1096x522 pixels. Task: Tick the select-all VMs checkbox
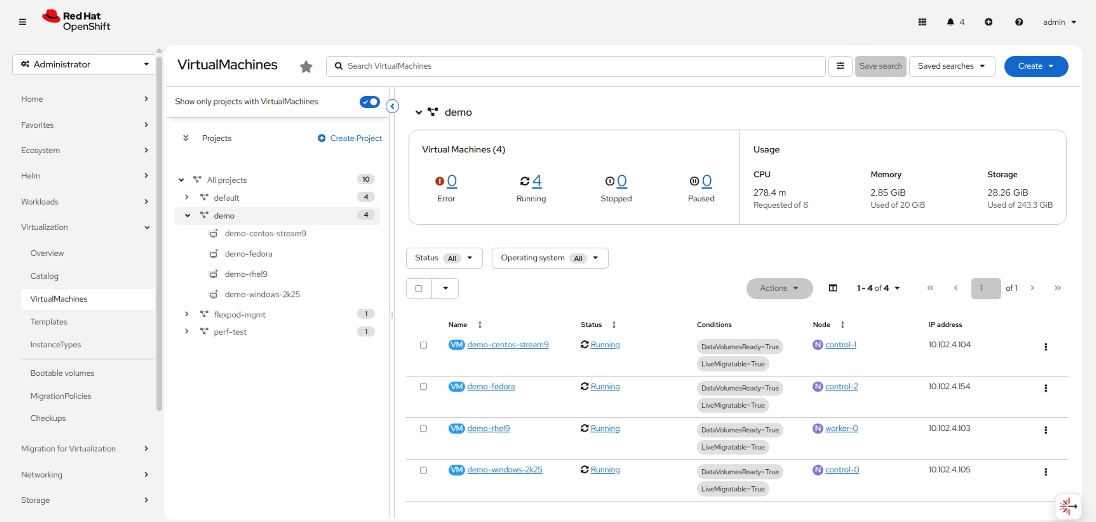point(419,288)
